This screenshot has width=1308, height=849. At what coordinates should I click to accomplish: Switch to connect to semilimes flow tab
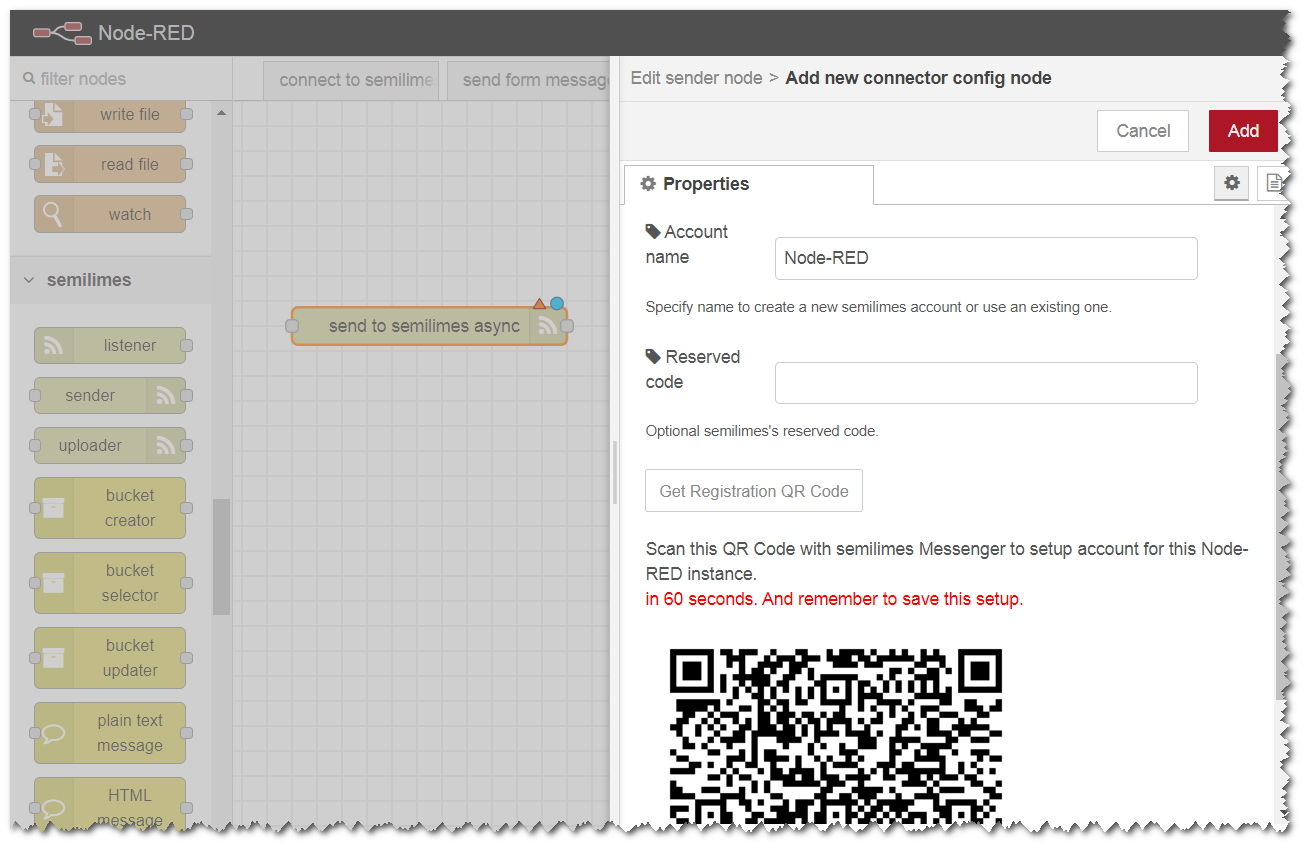352,80
